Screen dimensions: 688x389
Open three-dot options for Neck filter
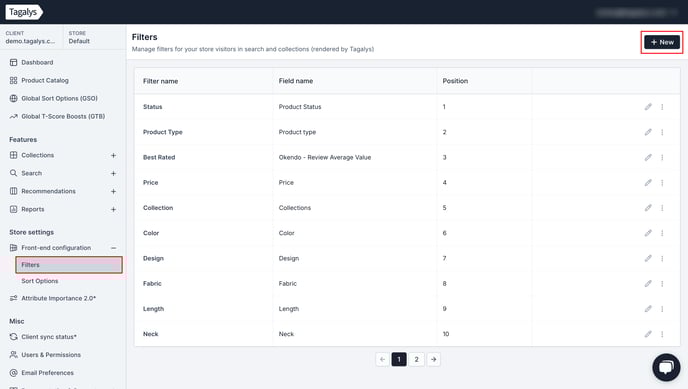click(x=662, y=334)
